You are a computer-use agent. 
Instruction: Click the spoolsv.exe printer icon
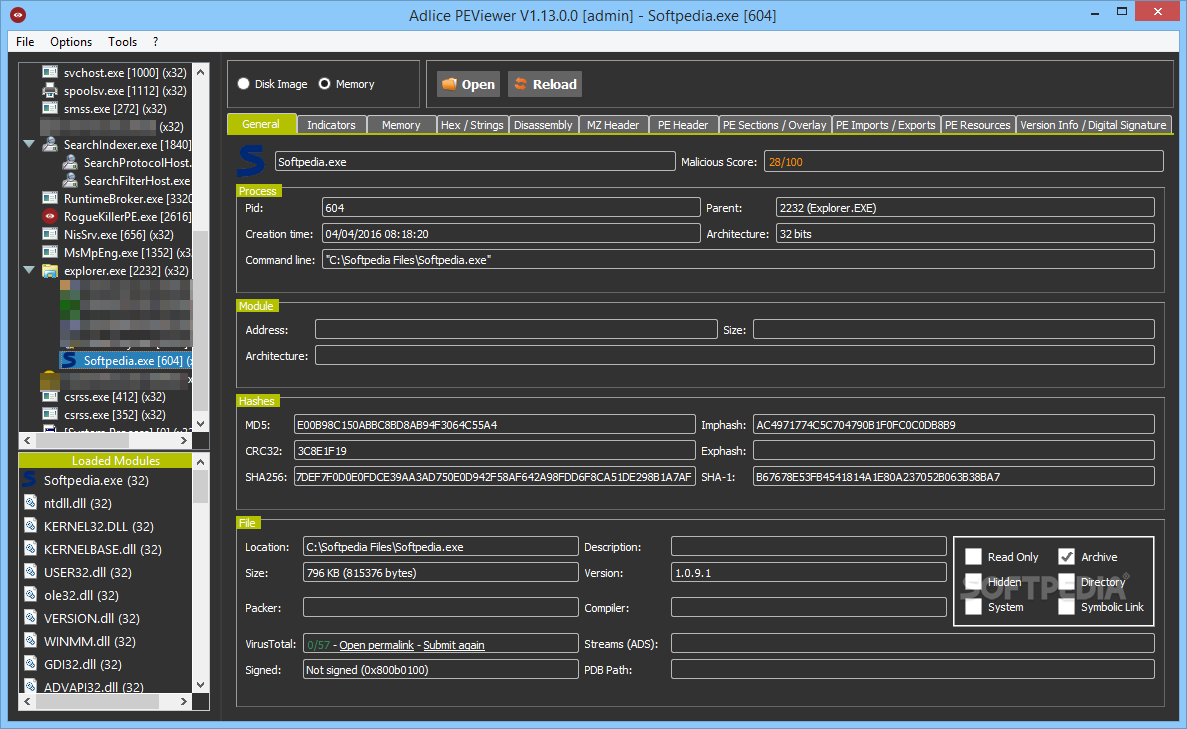pos(50,91)
